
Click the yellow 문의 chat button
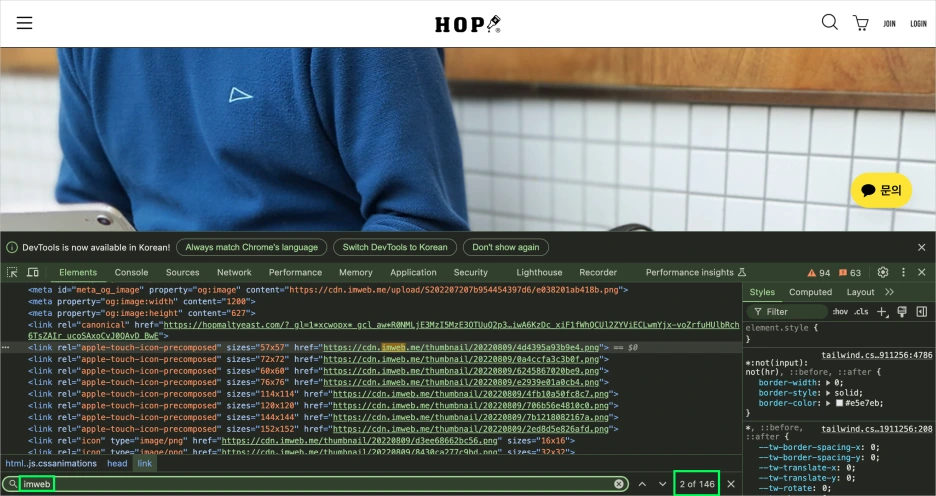pyautogui.click(x=881, y=190)
